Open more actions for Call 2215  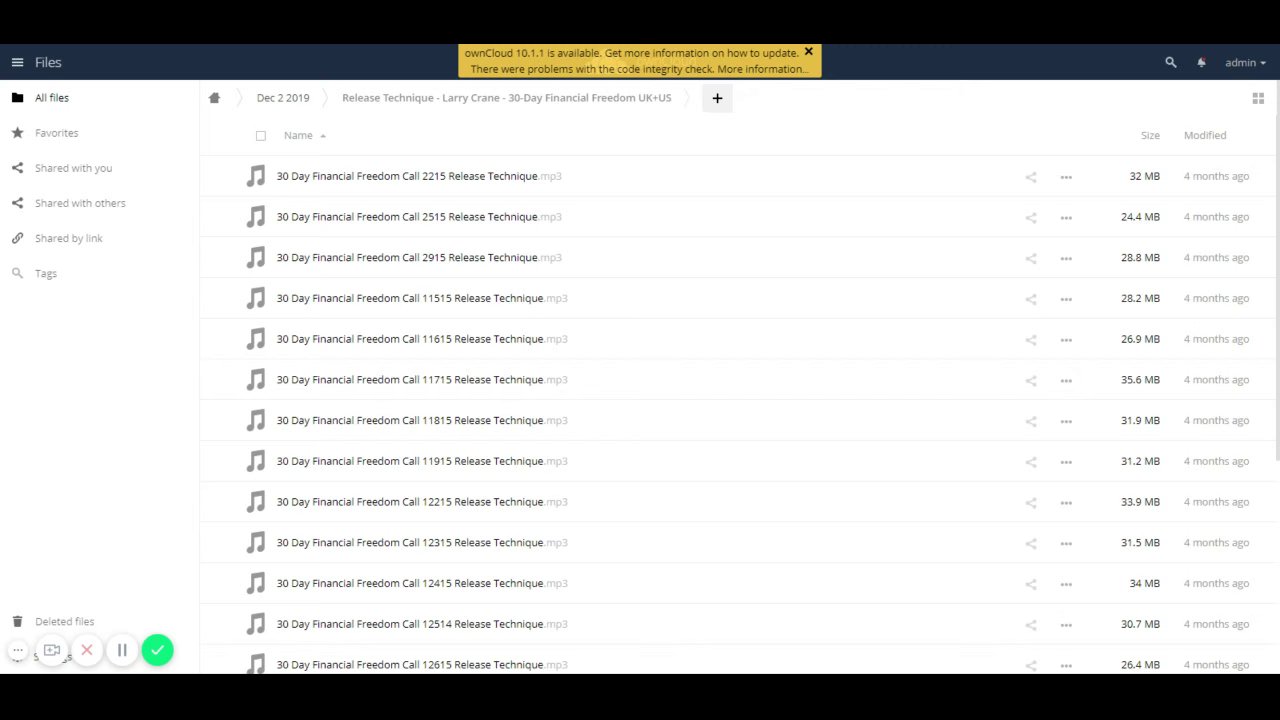pyautogui.click(x=1066, y=177)
